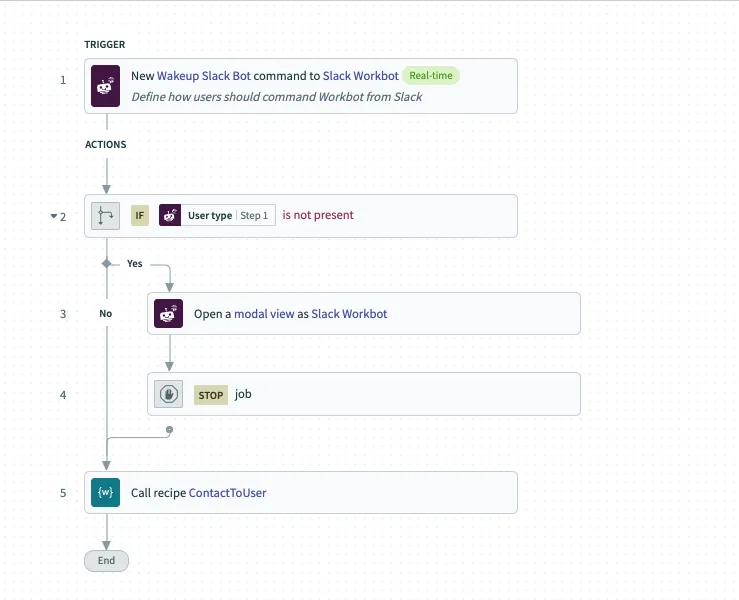739x600 pixels.
Task: Click Slack Workbot link in step 3
Action: point(349,314)
